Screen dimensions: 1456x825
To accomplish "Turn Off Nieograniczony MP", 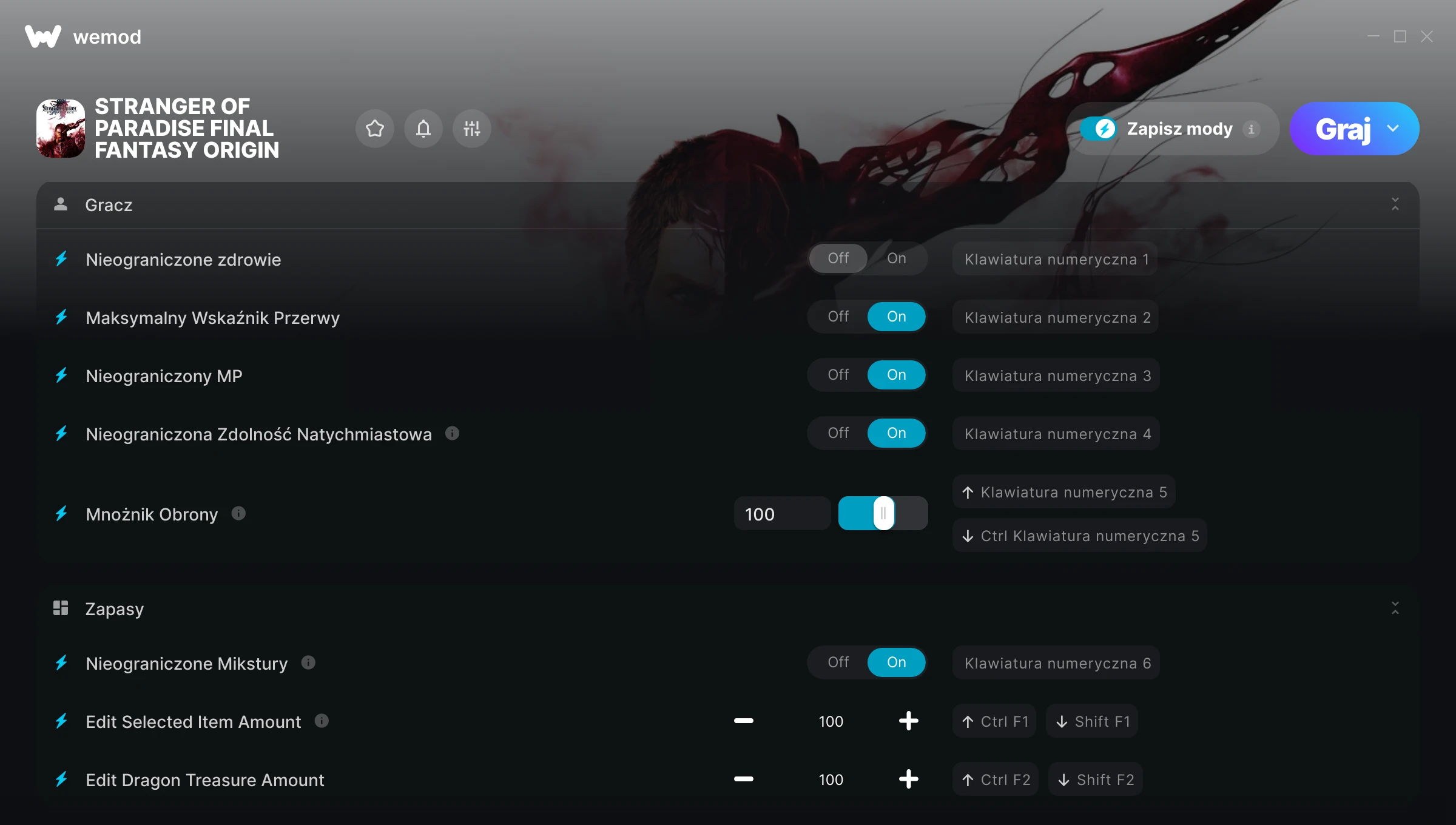I will 838,375.
